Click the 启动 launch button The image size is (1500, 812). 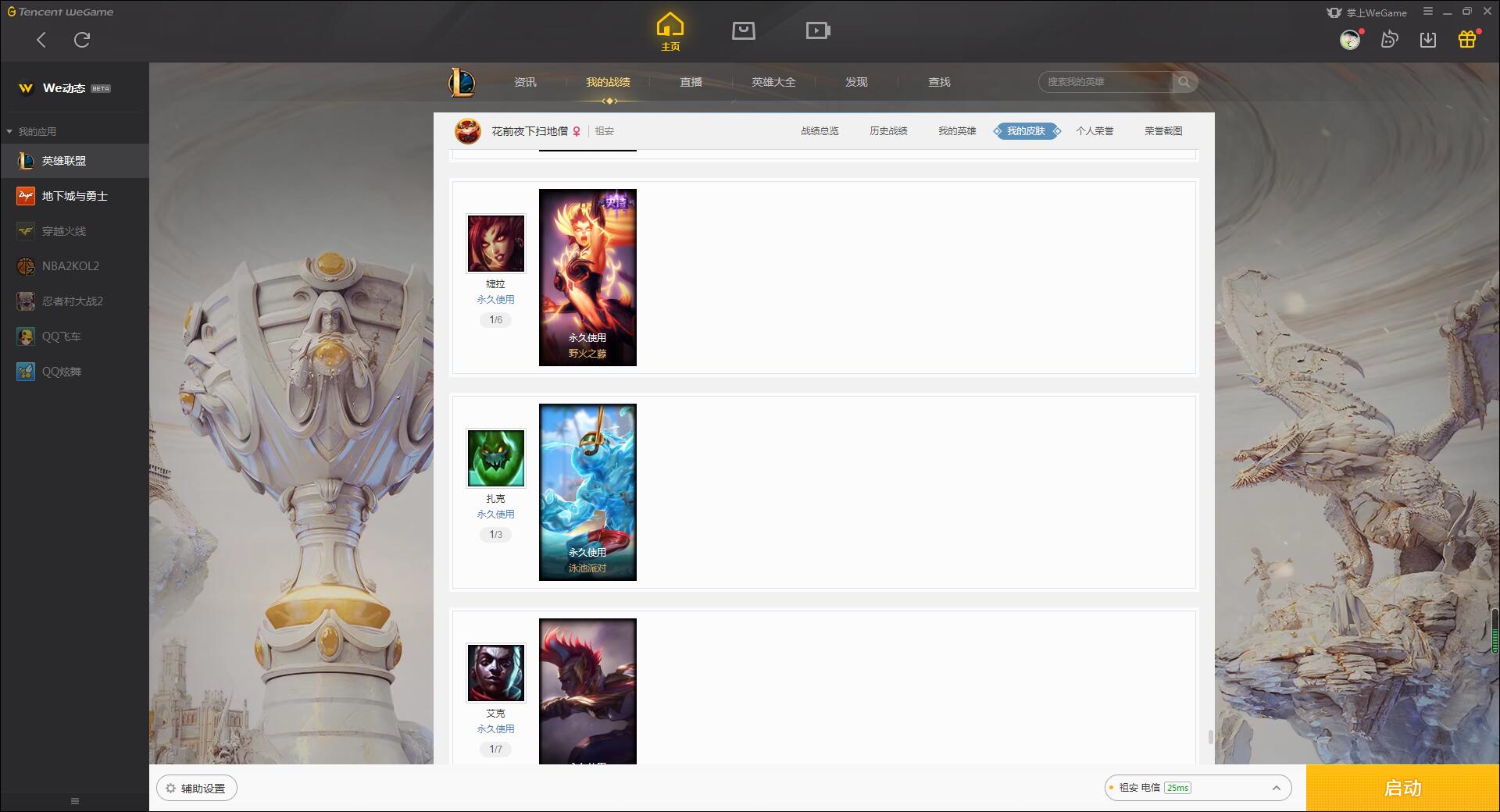pyautogui.click(x=1403, y=789)
